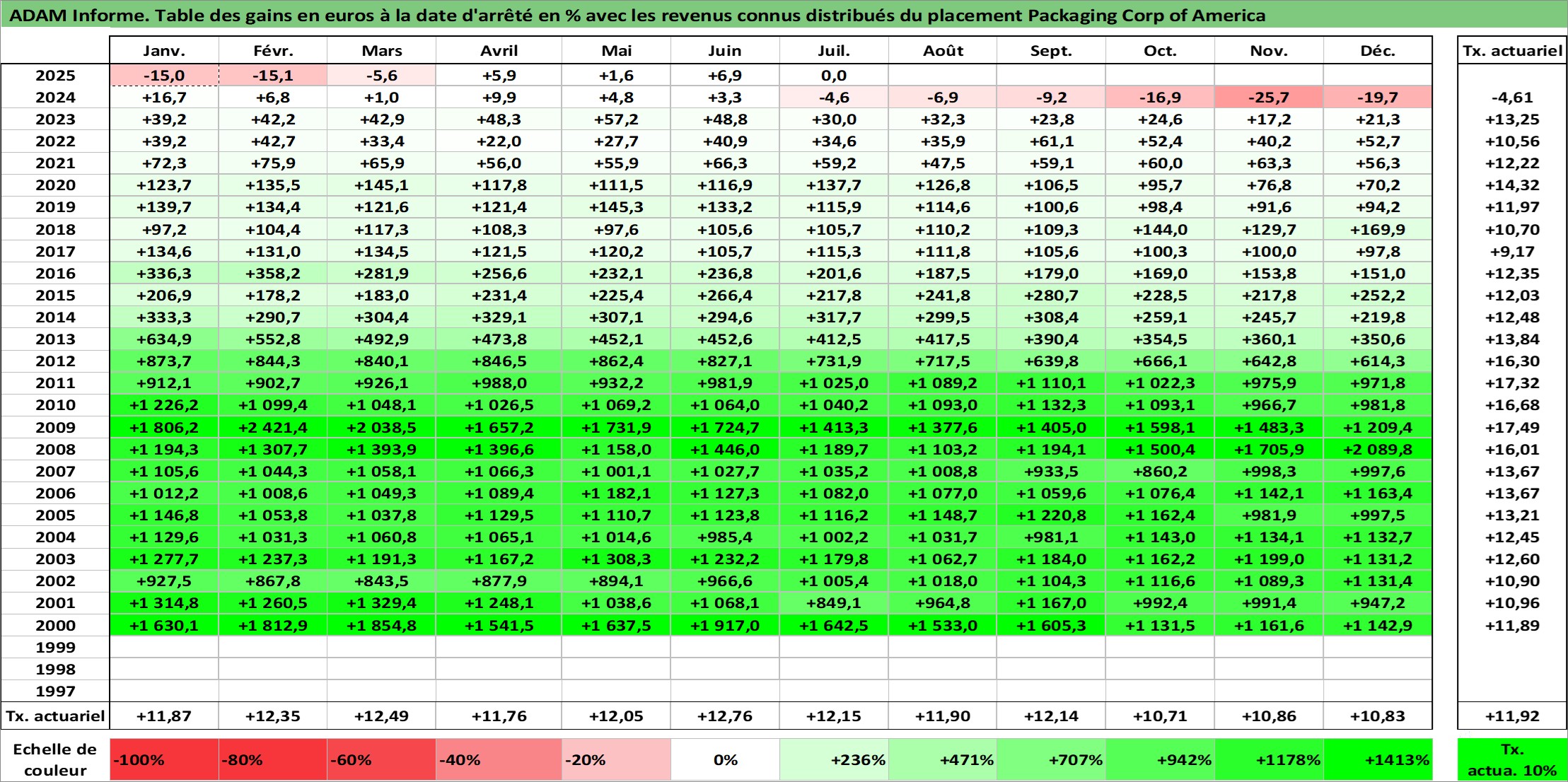1568x782 pixels.
Task: Click the -25,7 cell for November 2024
Action: [1270, 98]
